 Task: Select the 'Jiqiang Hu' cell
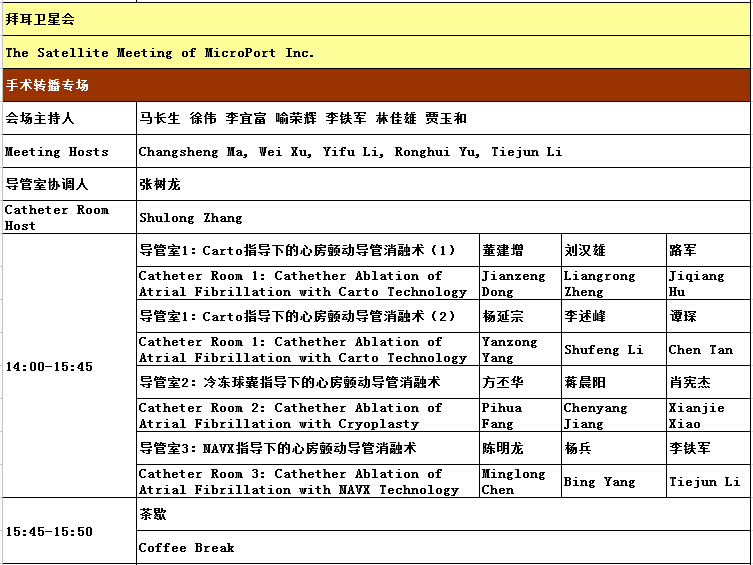[x=708, y=283]
